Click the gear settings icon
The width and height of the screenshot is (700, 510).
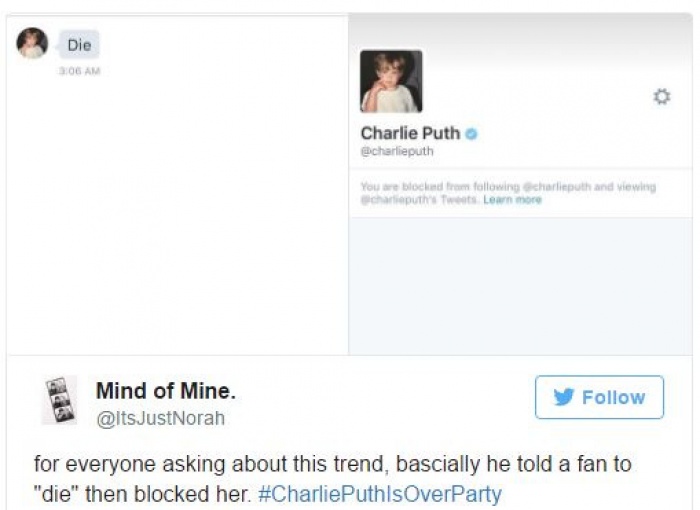click(661, 97)
